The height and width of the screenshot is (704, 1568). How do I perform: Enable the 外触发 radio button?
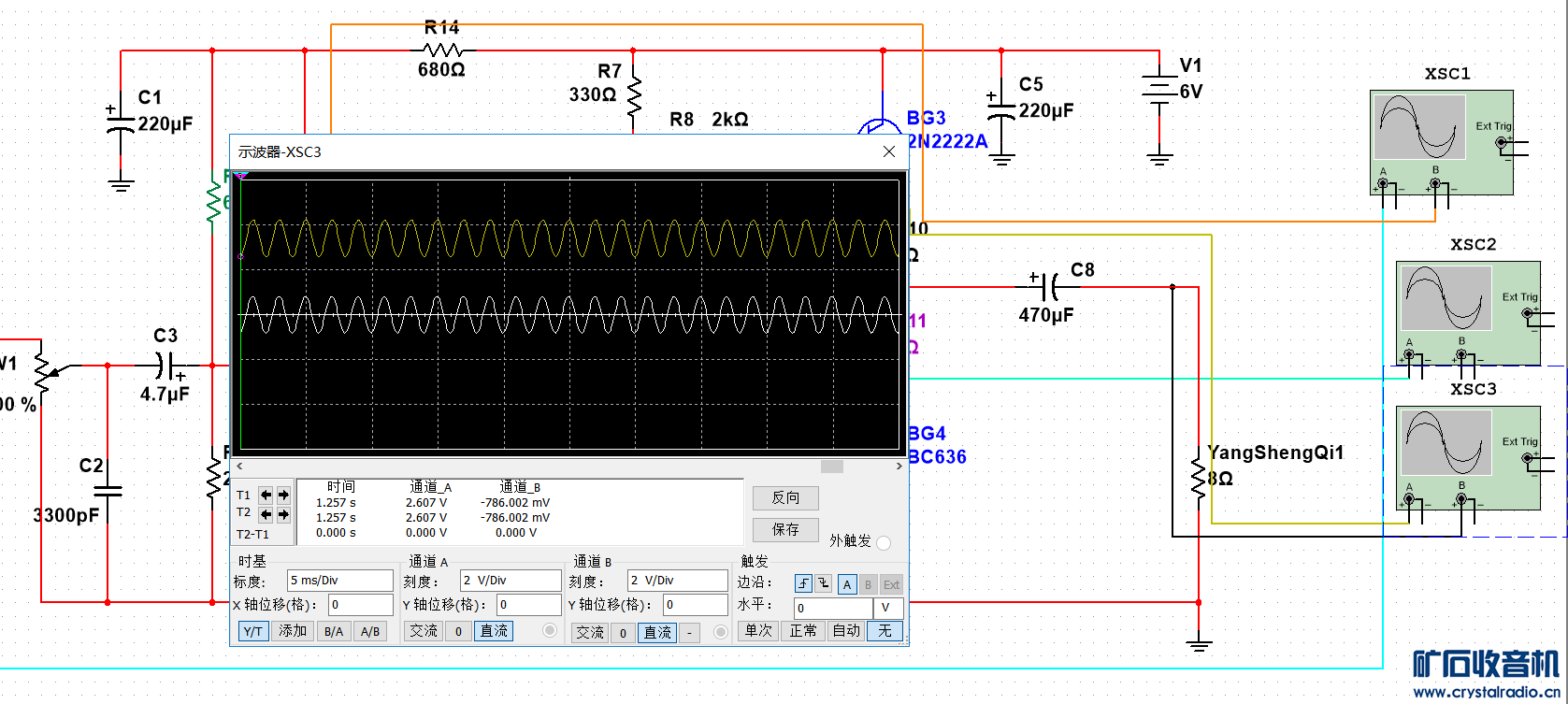[x=884, y=542]
